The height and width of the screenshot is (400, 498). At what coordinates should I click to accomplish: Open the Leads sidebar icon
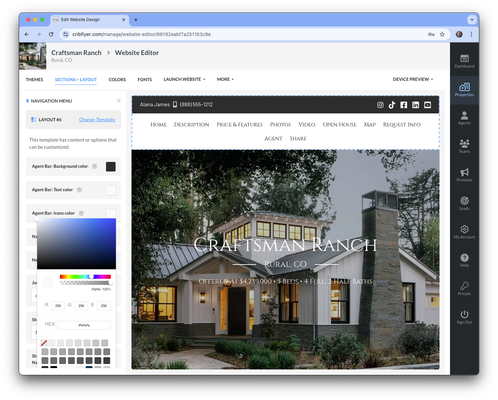[464, 201]
